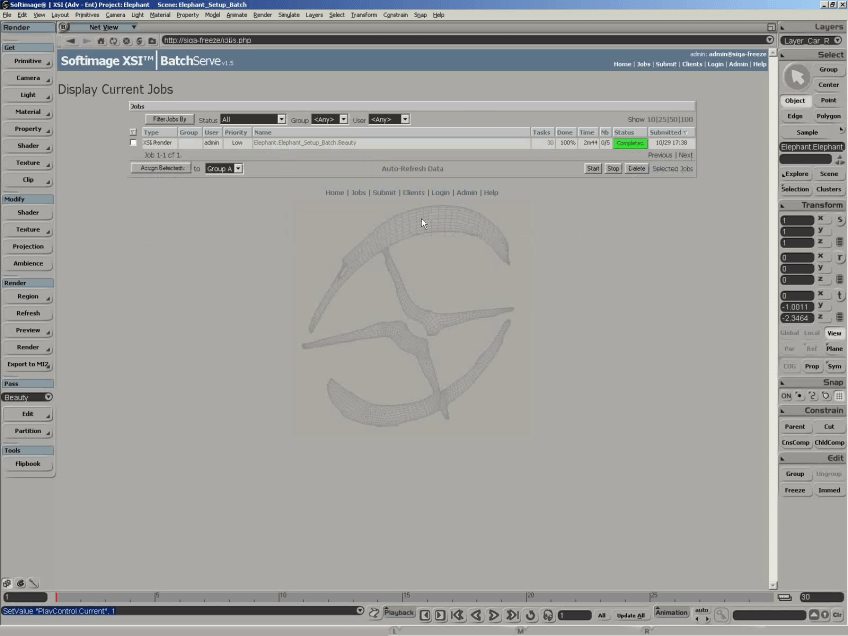The width and height of the screenshot is (848, 636).
Task: Jump to first frame in playback controls
Action: pyautogui.click(x=457, y=615)
